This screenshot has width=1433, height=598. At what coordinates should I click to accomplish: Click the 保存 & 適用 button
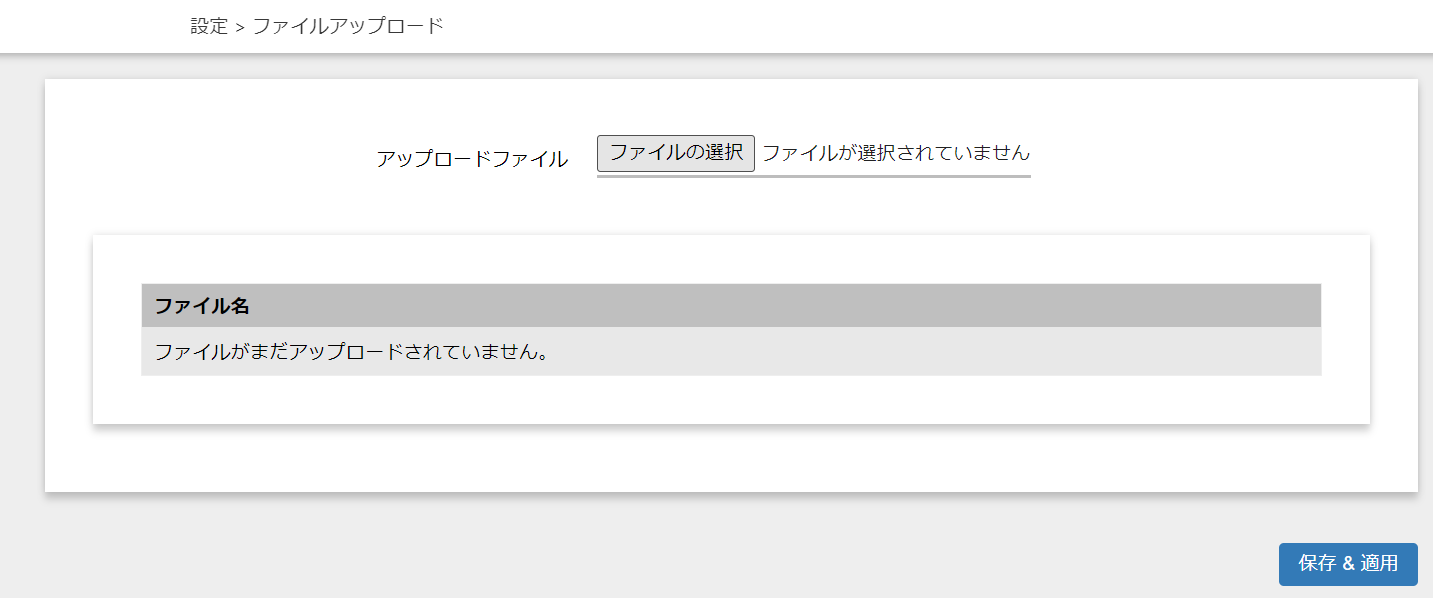point(1348,564)
